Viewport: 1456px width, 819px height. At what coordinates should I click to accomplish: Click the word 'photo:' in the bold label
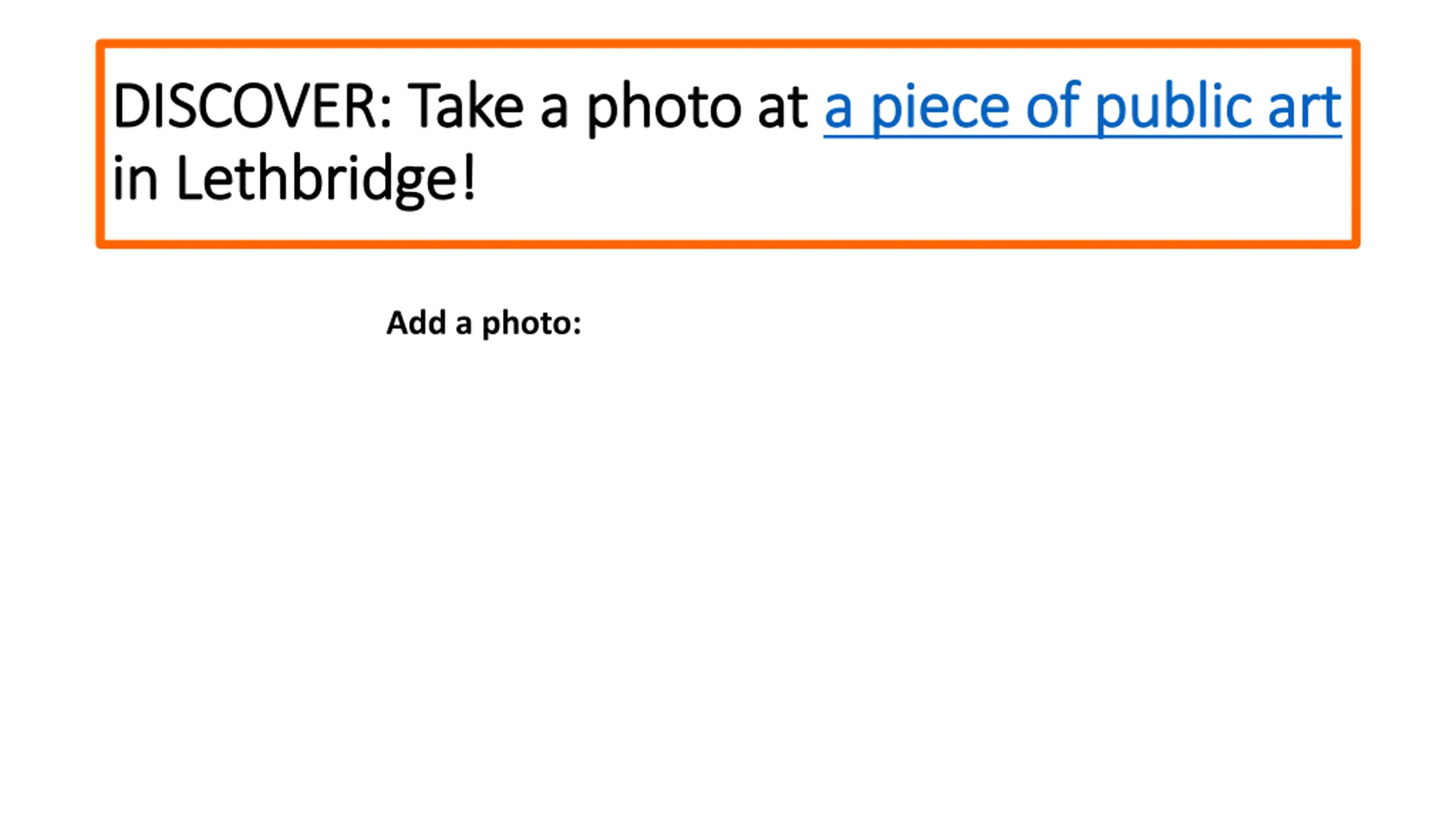tap(532, 324)
